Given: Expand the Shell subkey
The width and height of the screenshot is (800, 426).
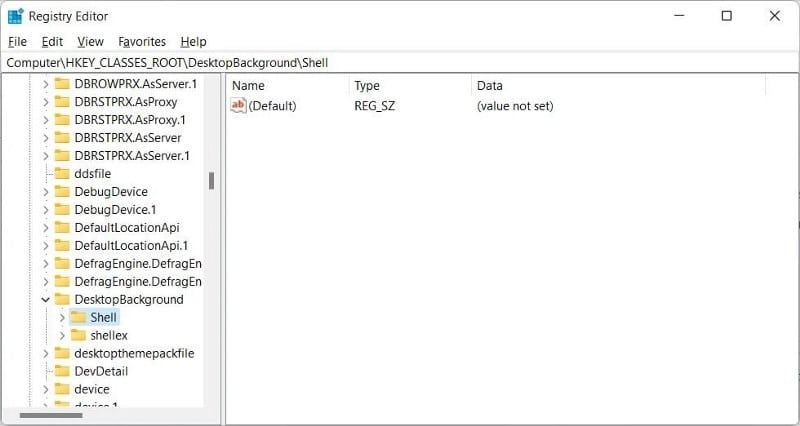Looking at the screenshot, I should click(62, 317).
